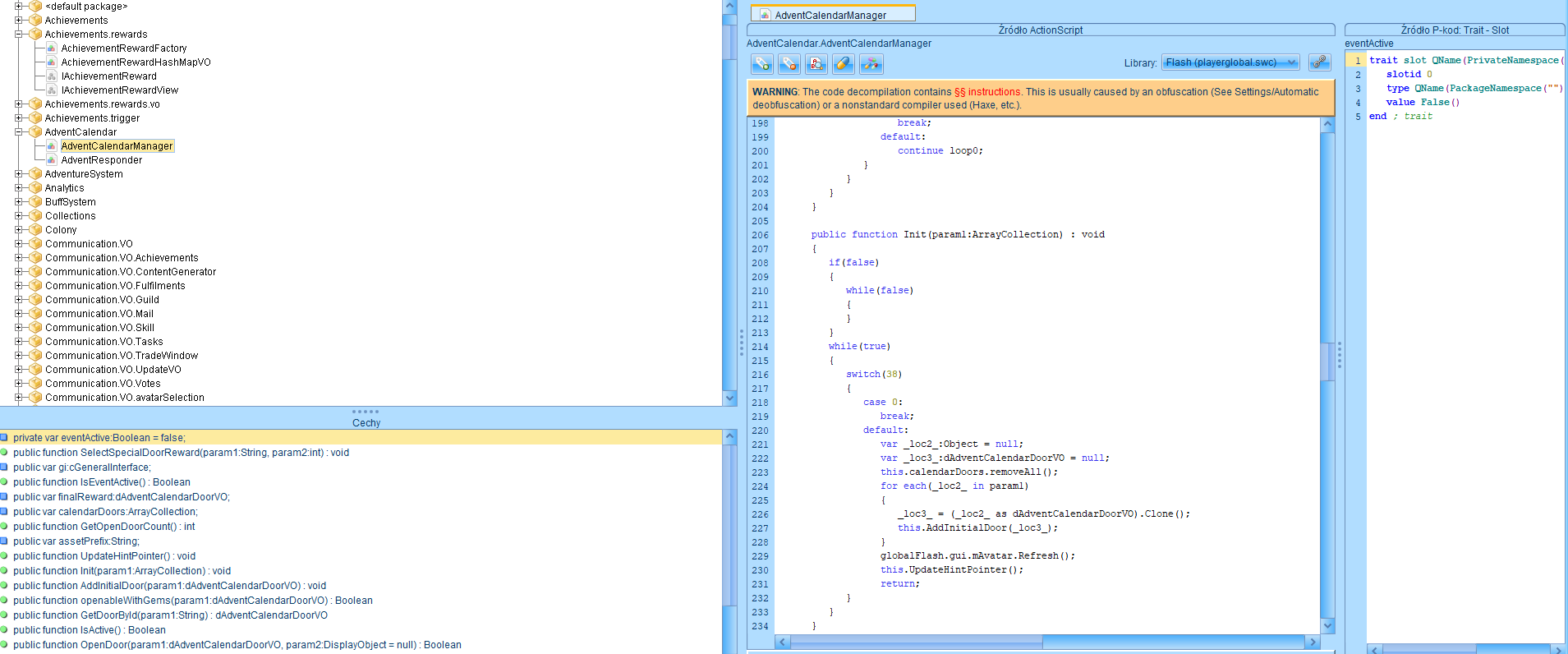The height and width of the screenshot is (654, 1568).
Task: Select trait Init(param1:ArrayCollection) function
Action: click(122, 570)
